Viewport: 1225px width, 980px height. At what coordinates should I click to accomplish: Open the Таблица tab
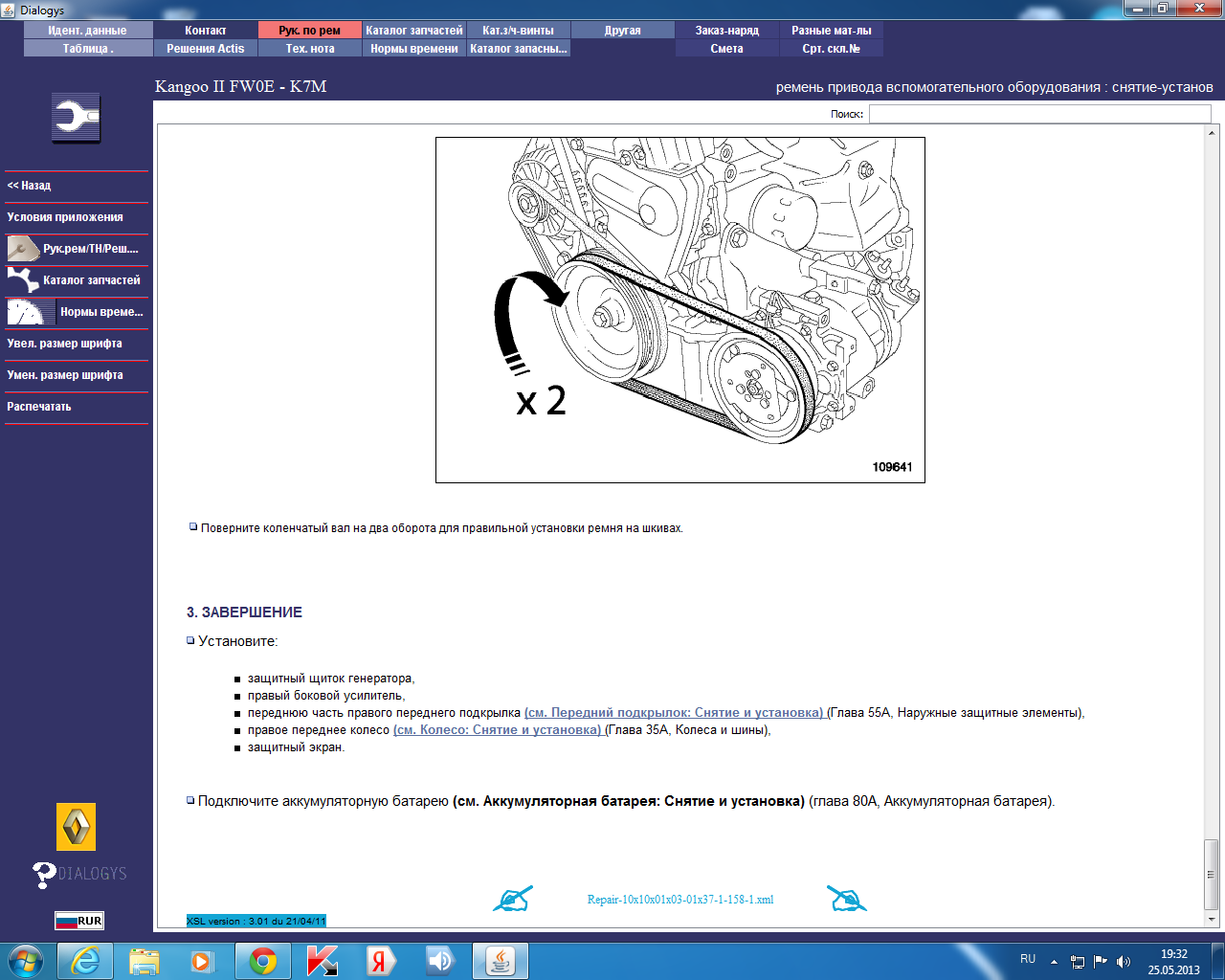(88, 49)
